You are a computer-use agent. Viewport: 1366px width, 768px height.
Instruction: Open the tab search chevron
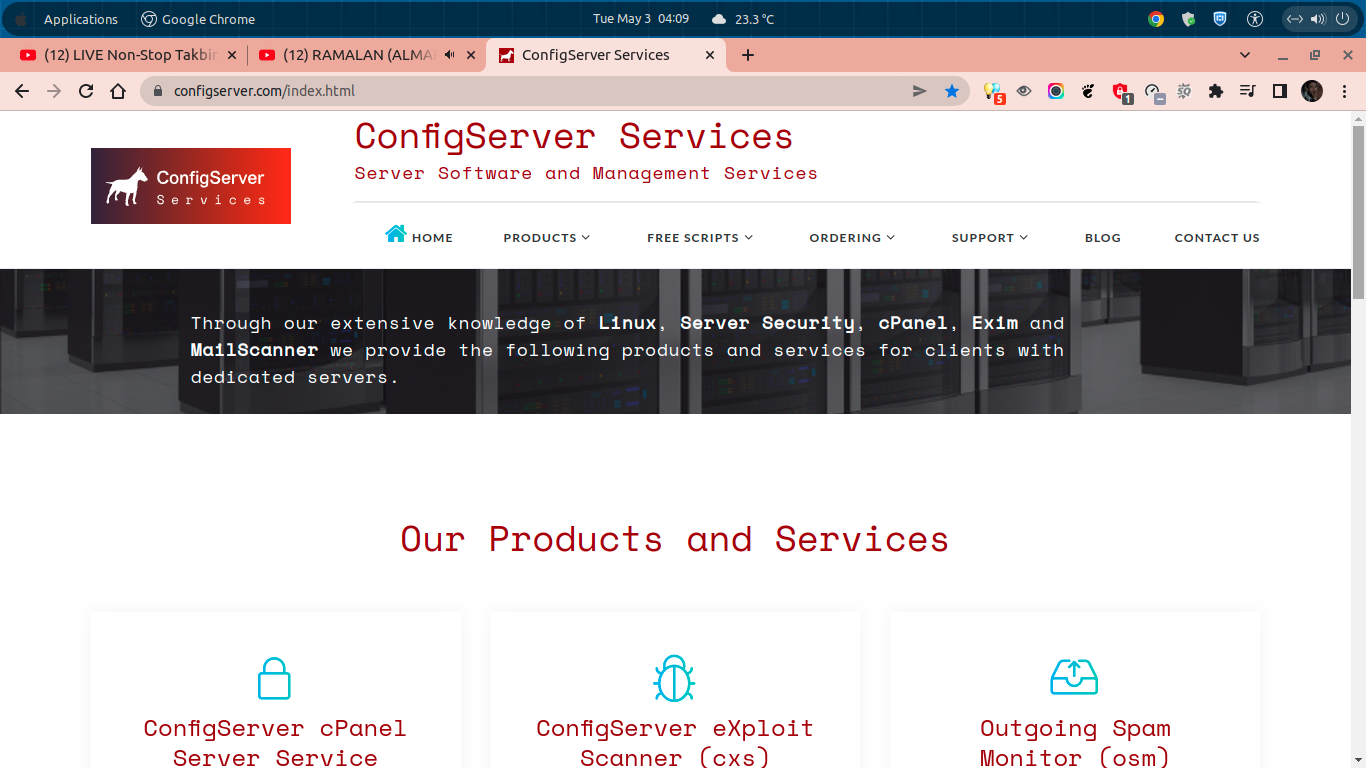pos(1245,55)
